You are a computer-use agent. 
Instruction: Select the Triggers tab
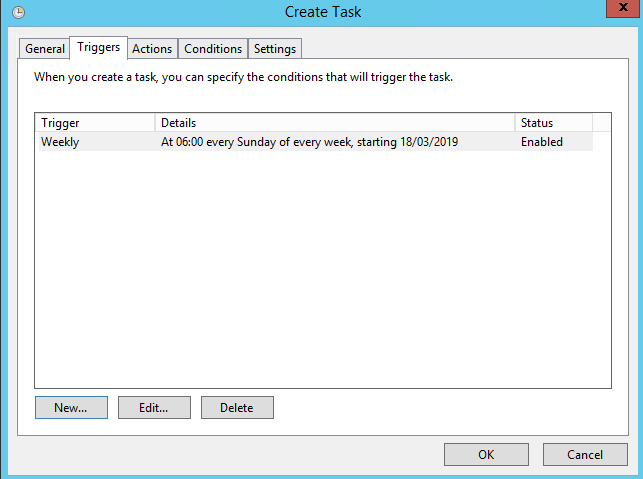tap(98, 47)
